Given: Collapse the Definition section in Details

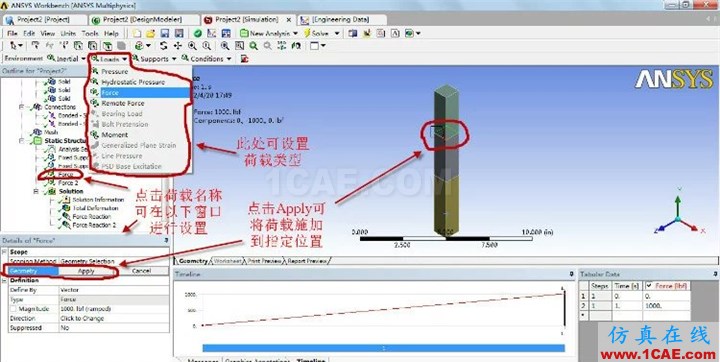Looking at the screenshot, I should pyautogui.click(x=5, y=280).
